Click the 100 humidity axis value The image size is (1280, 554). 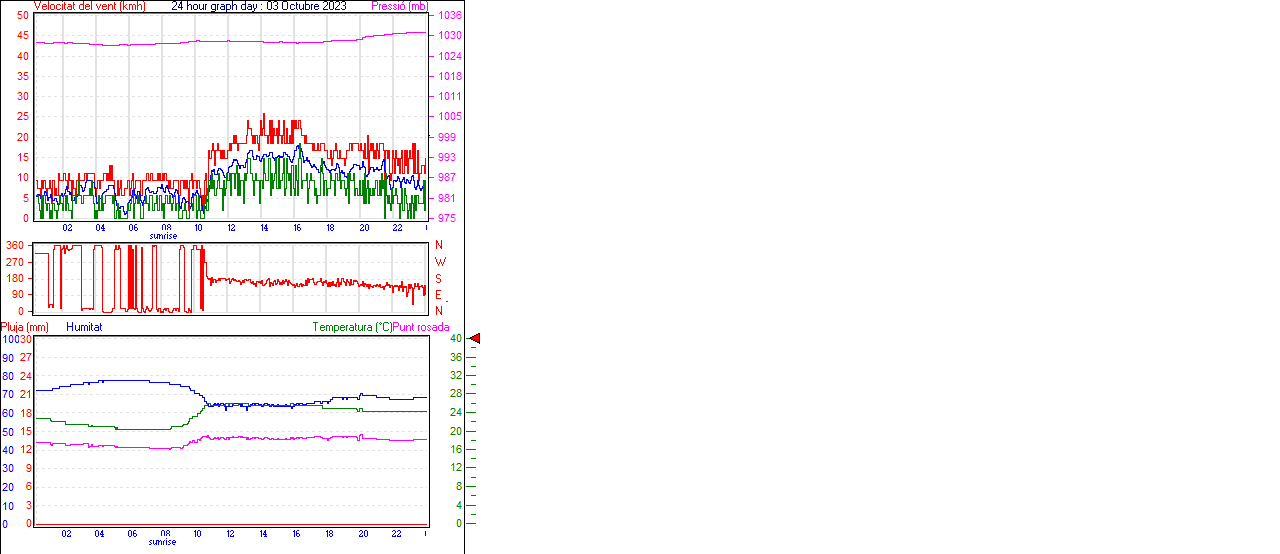[x=10, y=339]
